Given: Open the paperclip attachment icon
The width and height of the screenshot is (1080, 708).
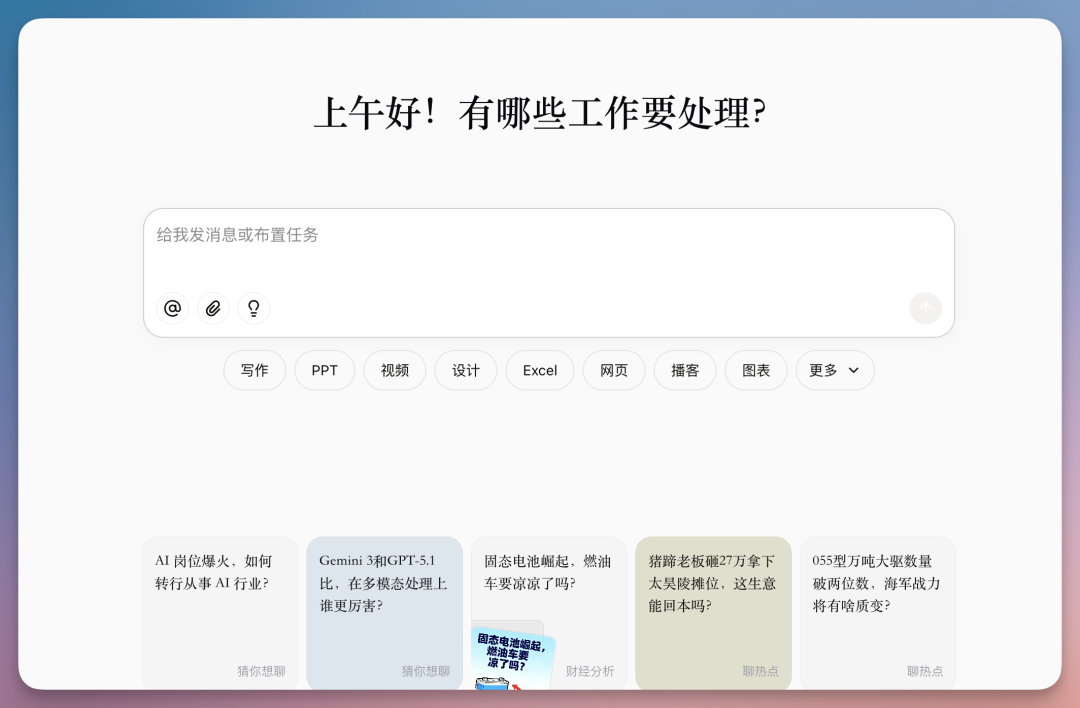Looking at the screenshot, I should tap(212, 308).
